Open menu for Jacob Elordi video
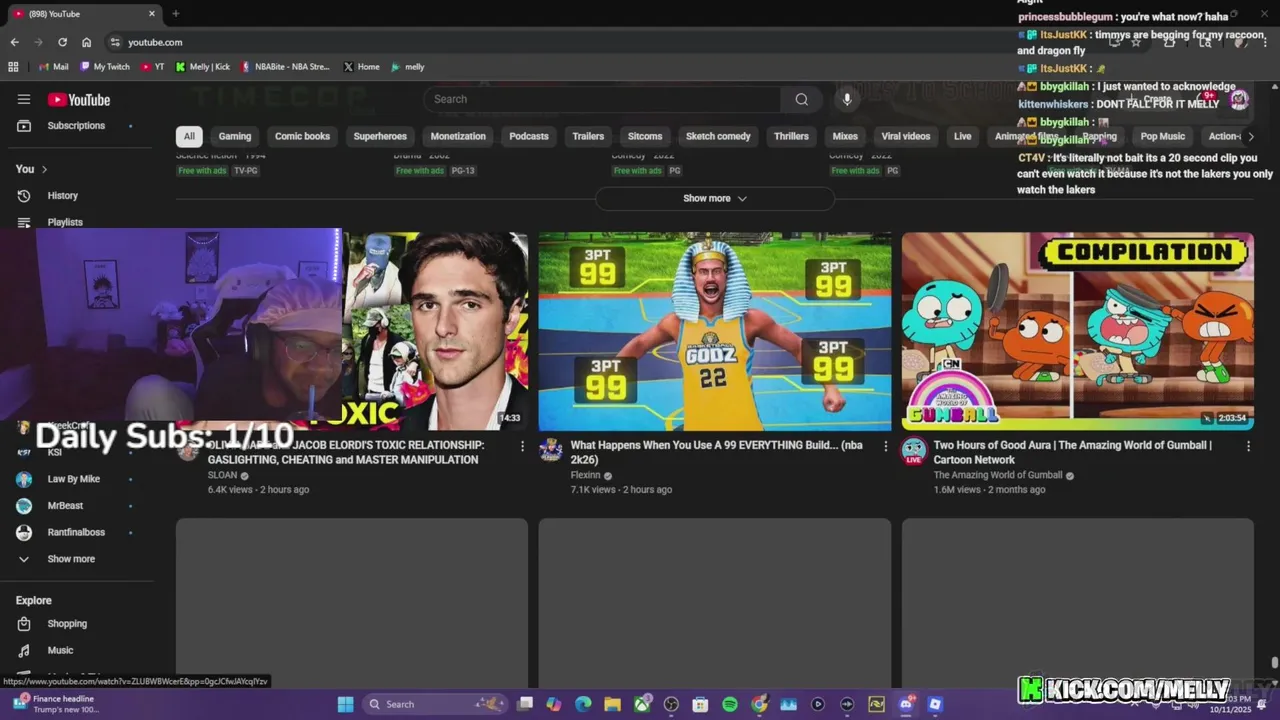This screenshot has height=720, width=1280. click(522, 446)
